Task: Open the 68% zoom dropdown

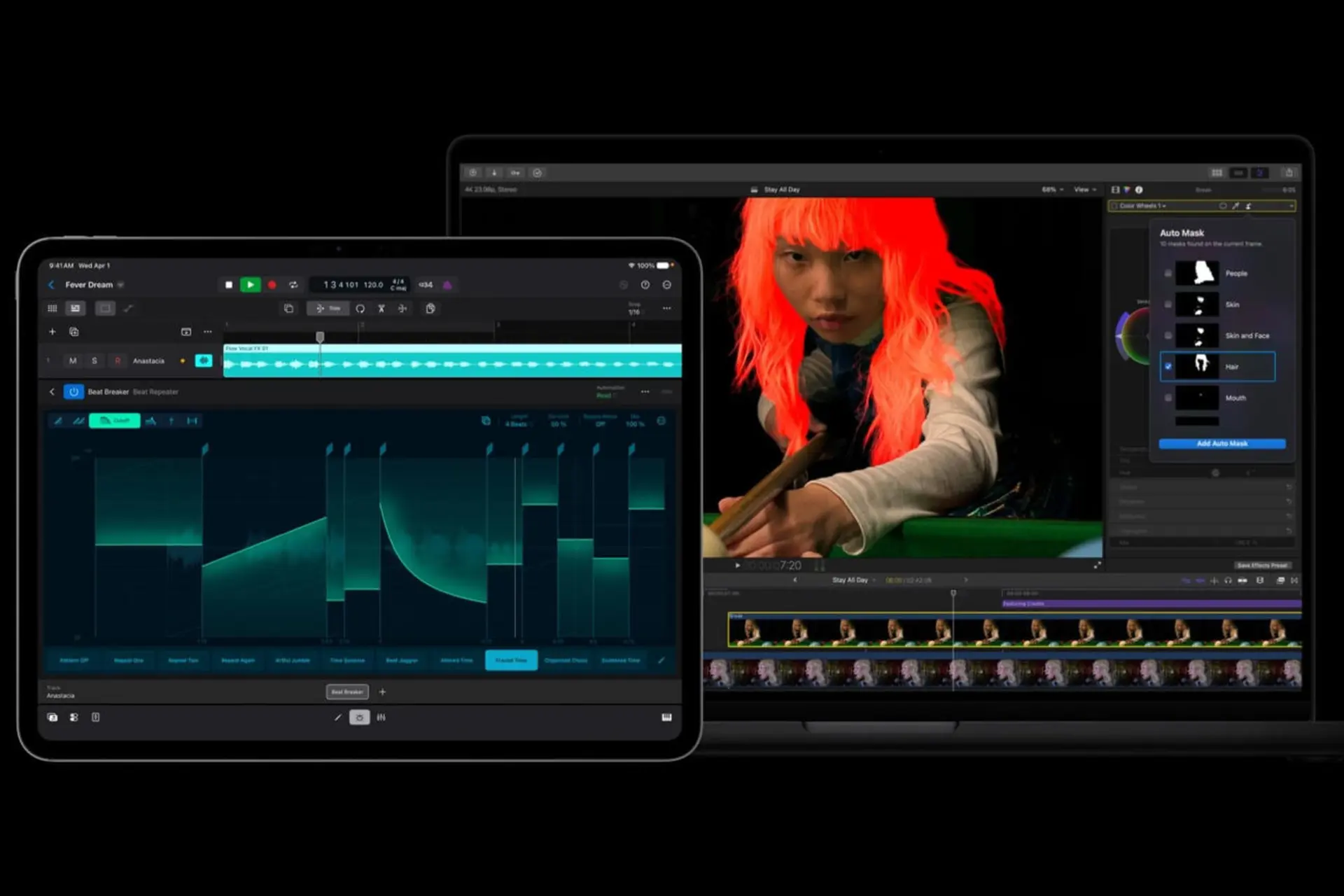Action: click(x=1052, y=190)
